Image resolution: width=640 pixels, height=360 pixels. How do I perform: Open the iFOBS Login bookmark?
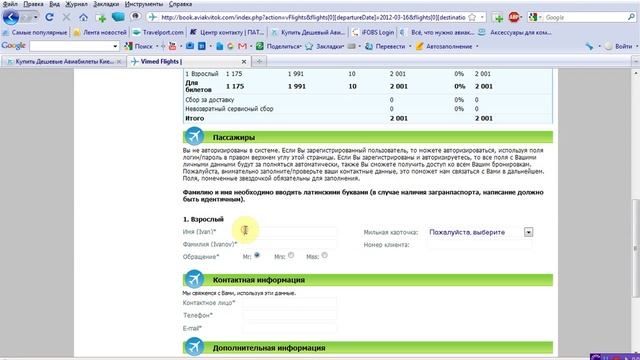point(373,32)
